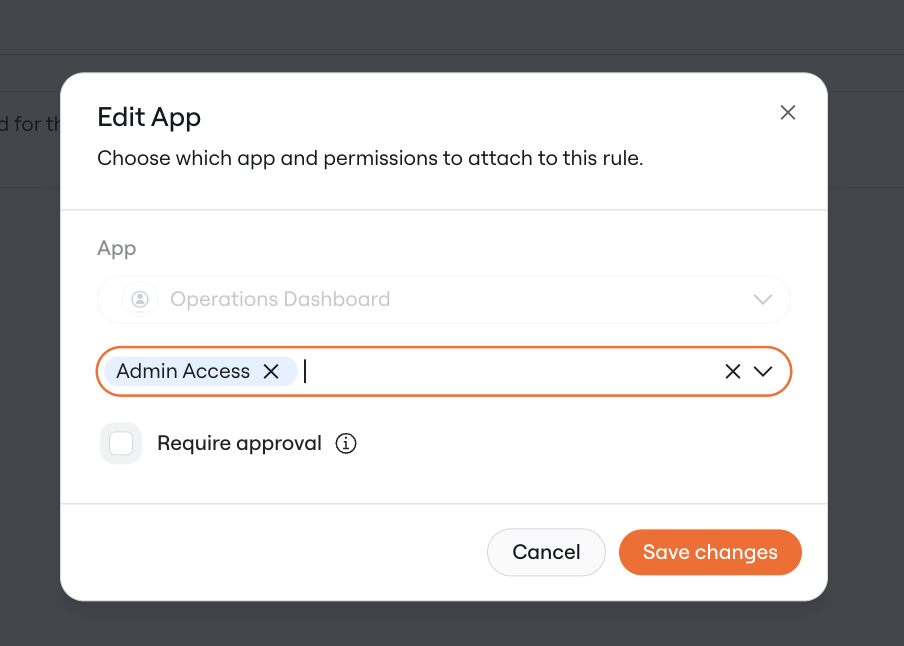
Task: Expand the permissions dropdown list
Action: (x=763, y=371)
